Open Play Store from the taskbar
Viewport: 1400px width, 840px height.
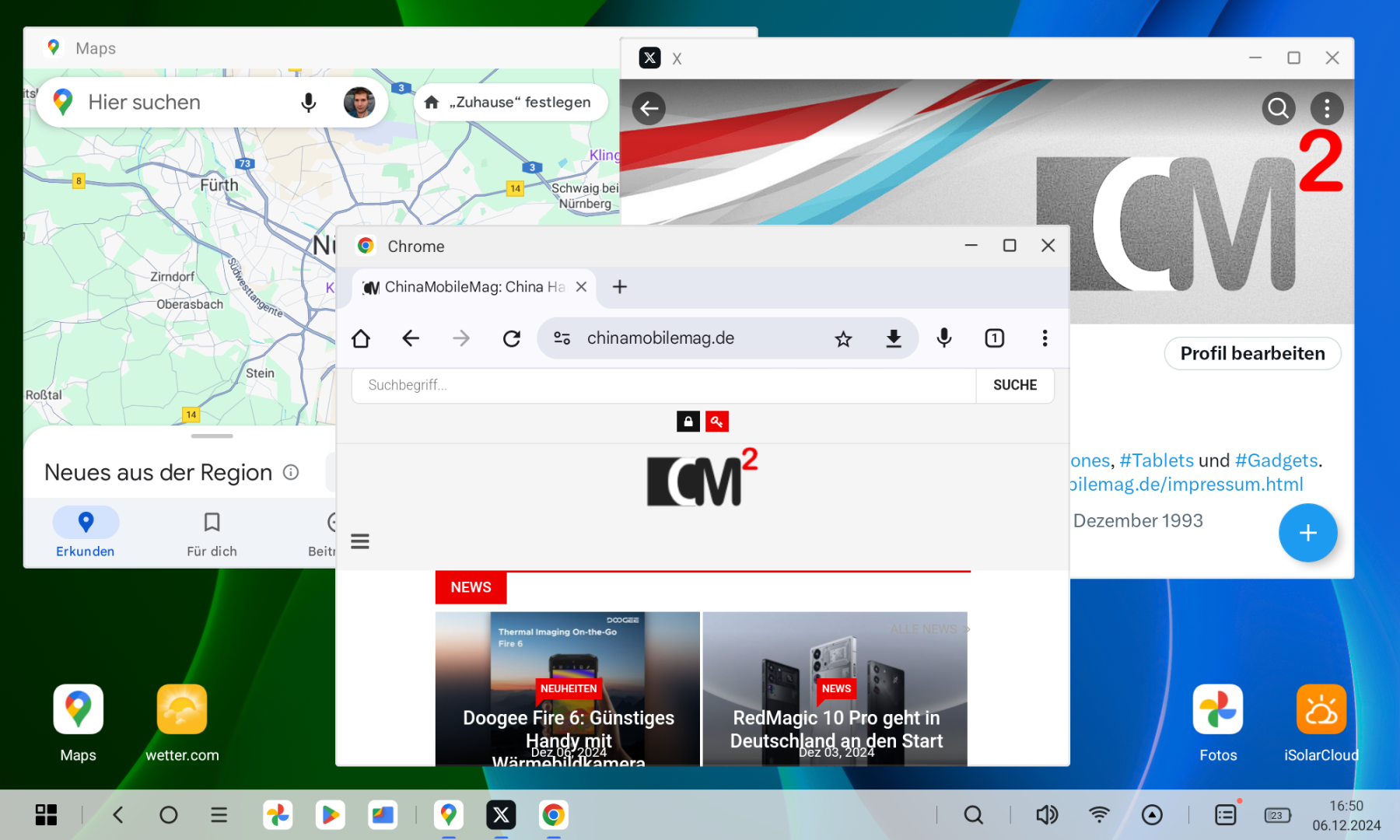(x=331, y=814)
